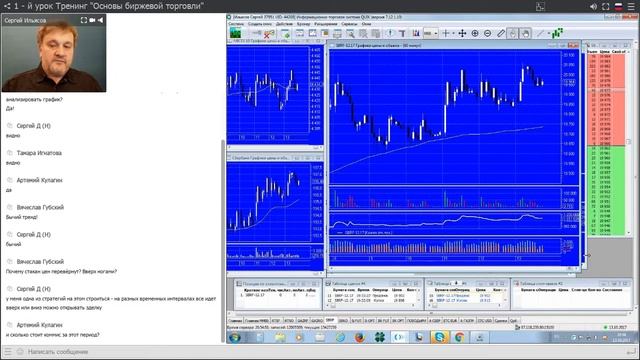
Task: Click the order book vertical scrollbar
Action: (629, 142)
